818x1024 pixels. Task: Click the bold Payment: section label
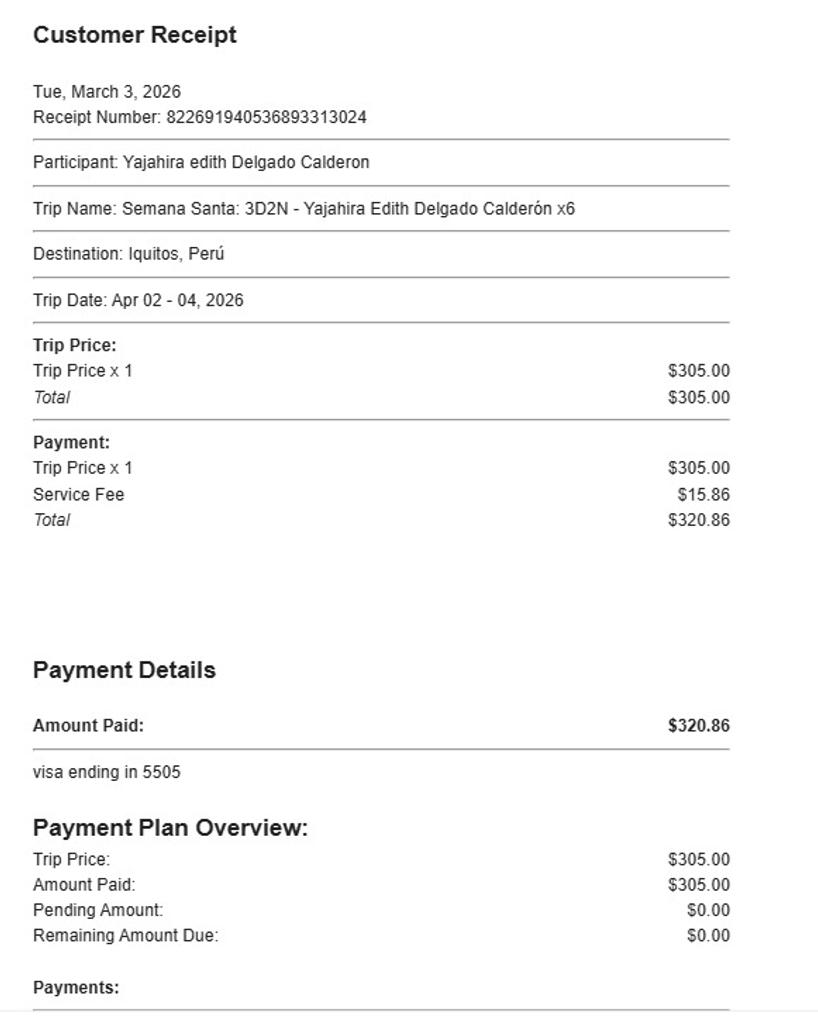pyautogui.click(x=72, y=442)
